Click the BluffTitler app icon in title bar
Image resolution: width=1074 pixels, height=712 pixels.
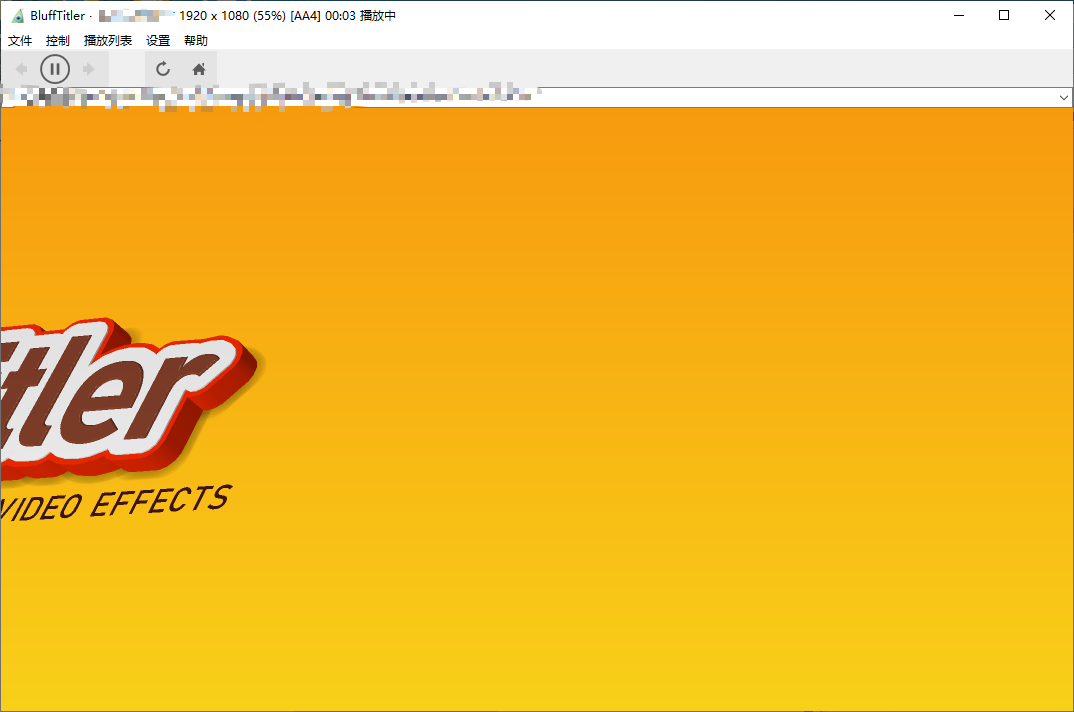tap(17, 16)
